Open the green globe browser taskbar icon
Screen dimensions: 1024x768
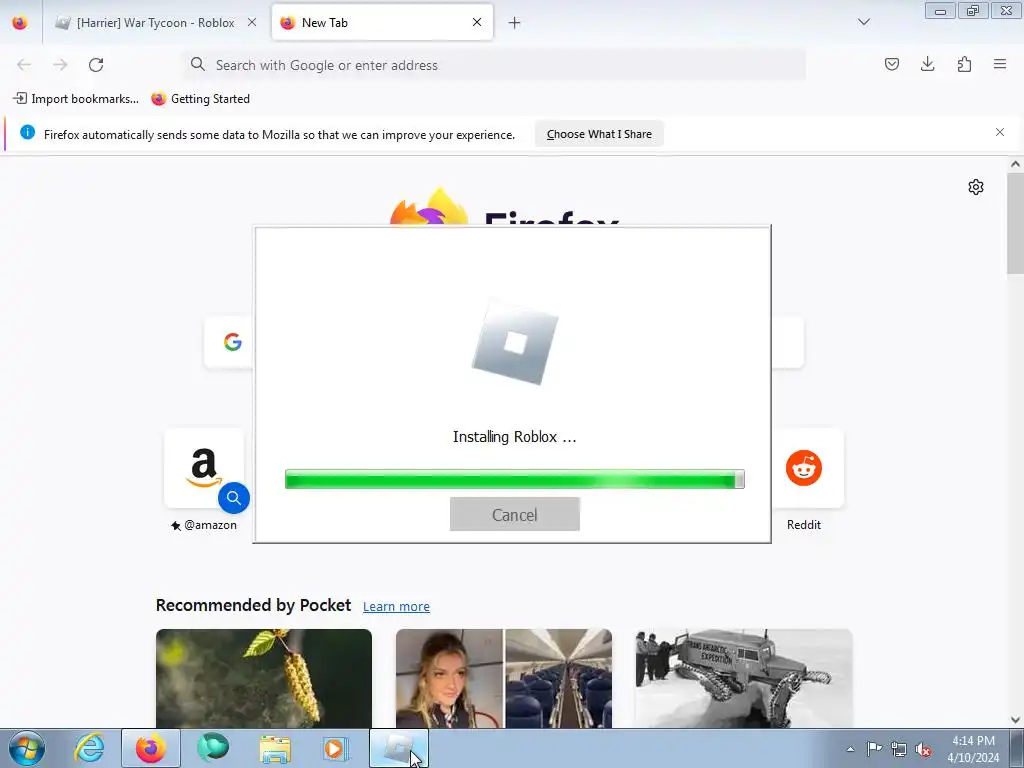tap(213, 748)
